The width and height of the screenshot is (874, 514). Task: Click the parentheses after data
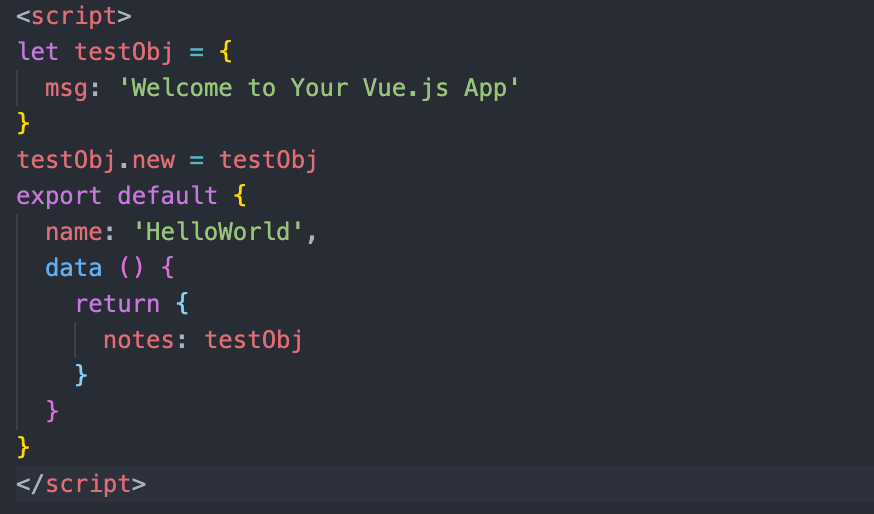(x=132, y=268)
